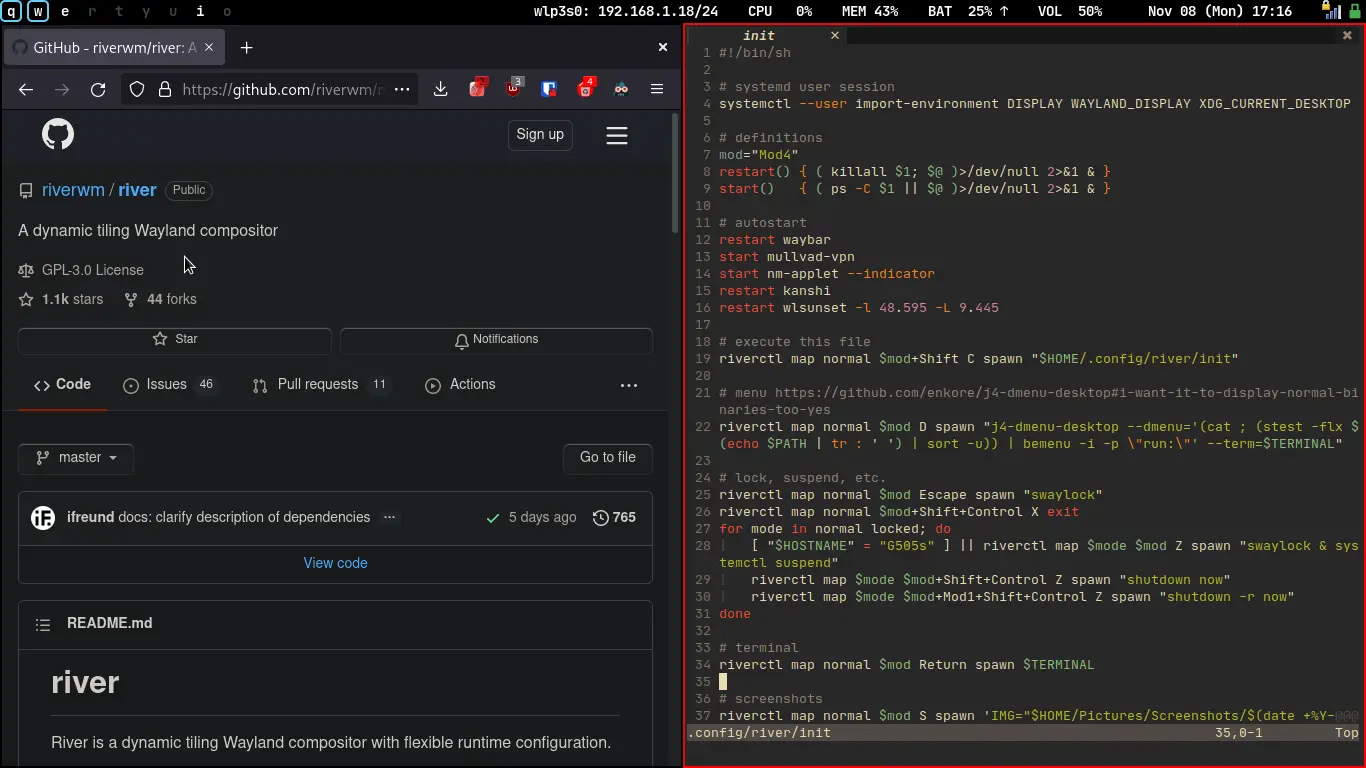Switch to workspace tag i
The image size is (1366, 768).
click(x=200, y=11)
